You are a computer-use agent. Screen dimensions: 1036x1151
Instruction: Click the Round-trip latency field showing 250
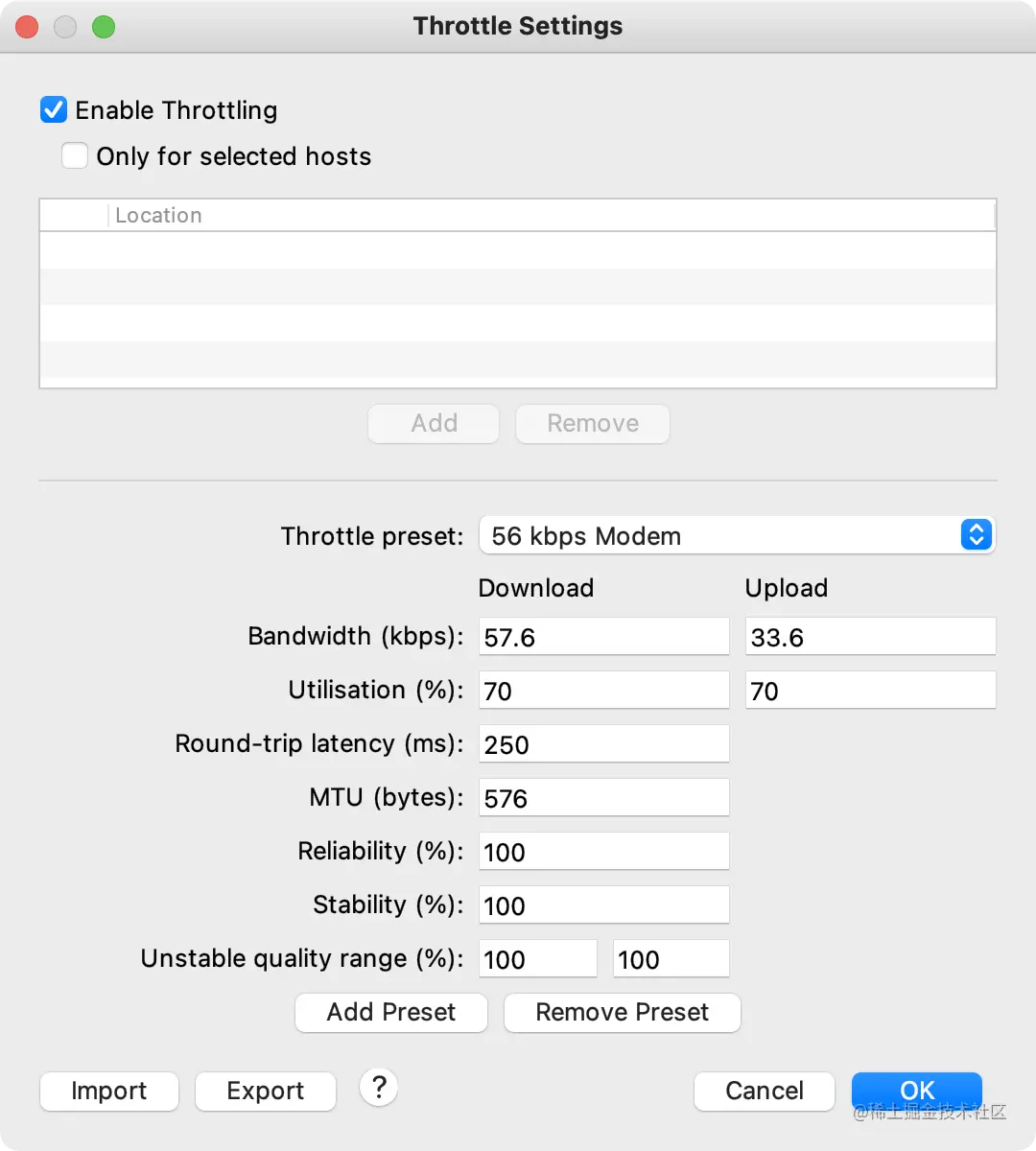603,743
